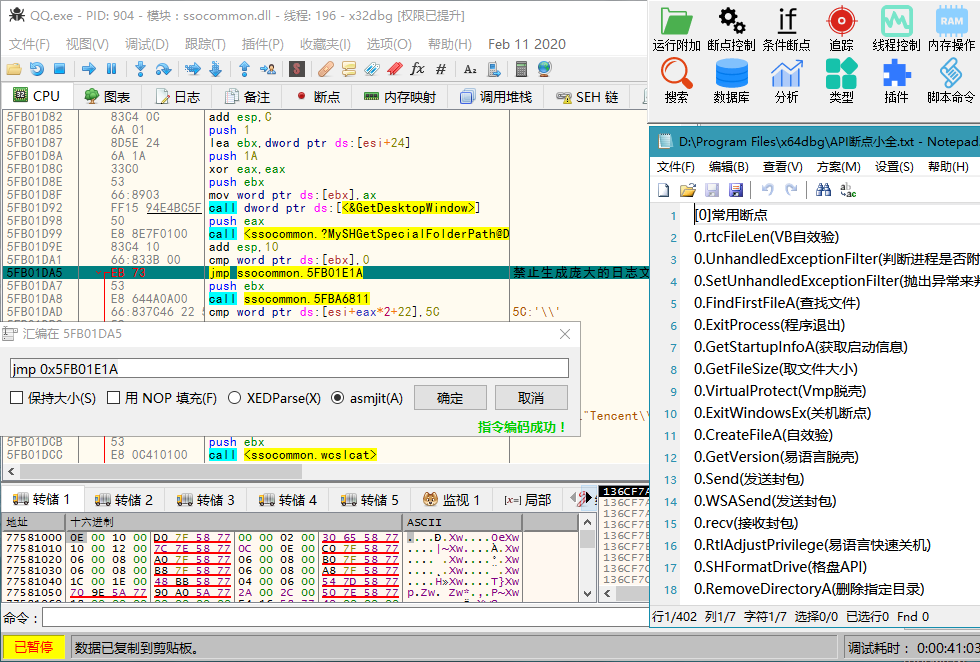The image size is (980, 662).
Task: Click the globe toolbar icon
Action: (x=544, y=69)
